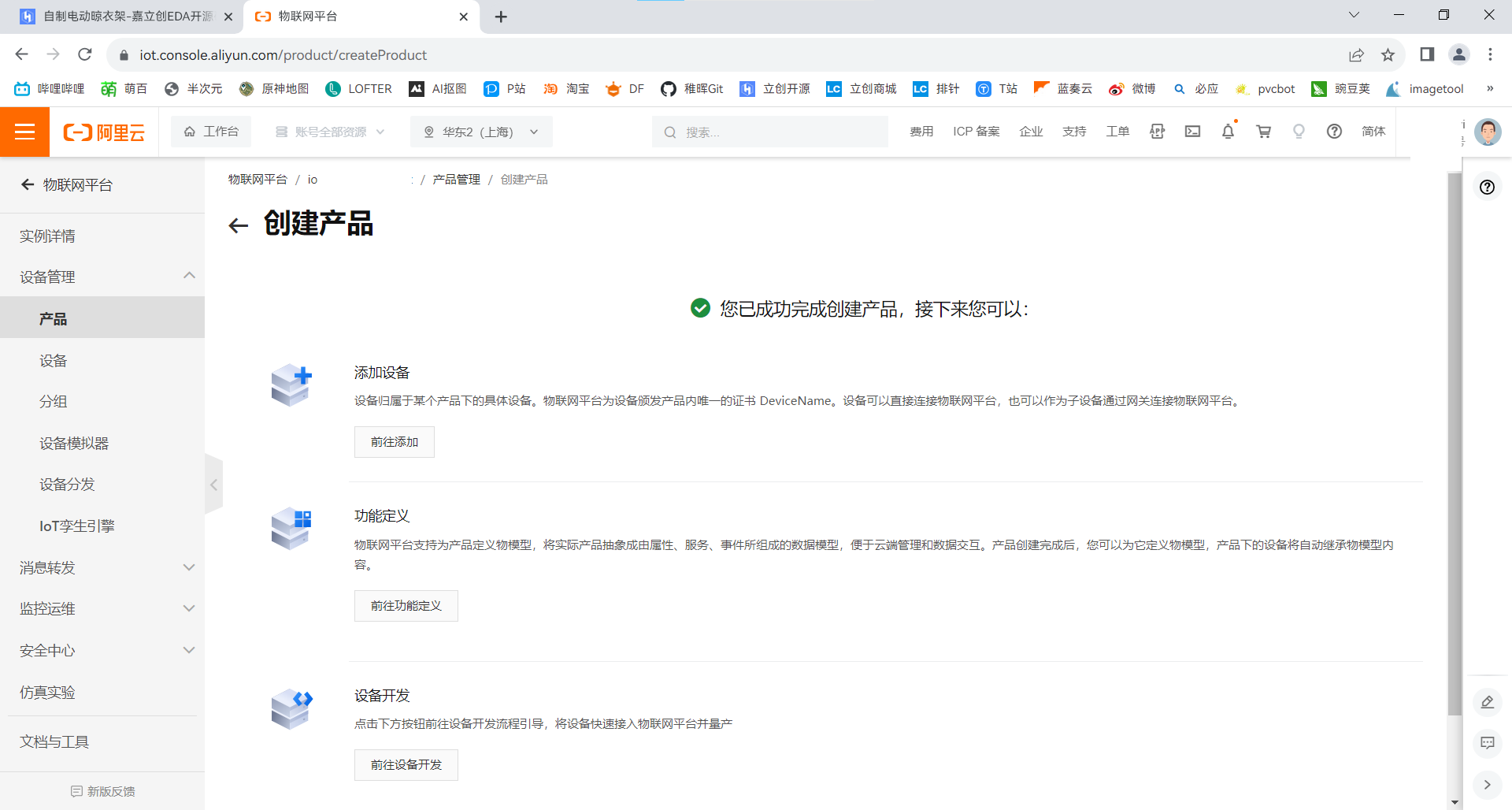Screen dimensions: 1512x810
Task: Collapse the 设备管理 section
Action: click(x=189, y=276)
